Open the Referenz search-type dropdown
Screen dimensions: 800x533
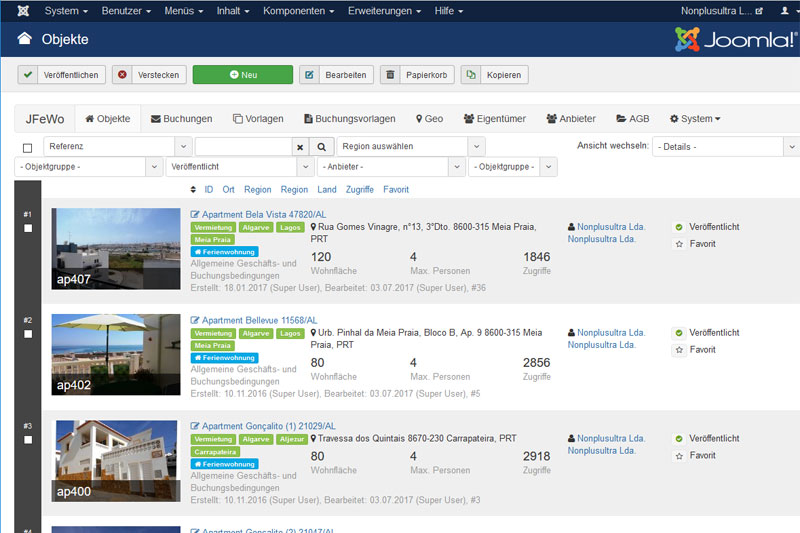pos(118,146)
